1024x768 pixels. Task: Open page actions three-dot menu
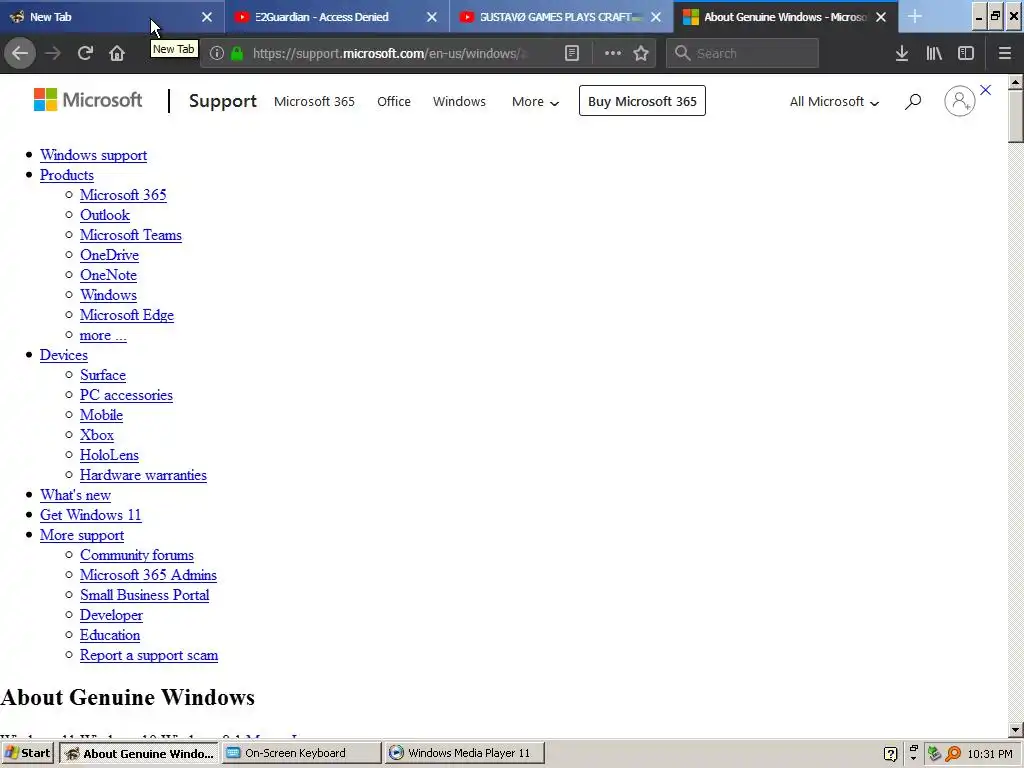click(613, 53)
